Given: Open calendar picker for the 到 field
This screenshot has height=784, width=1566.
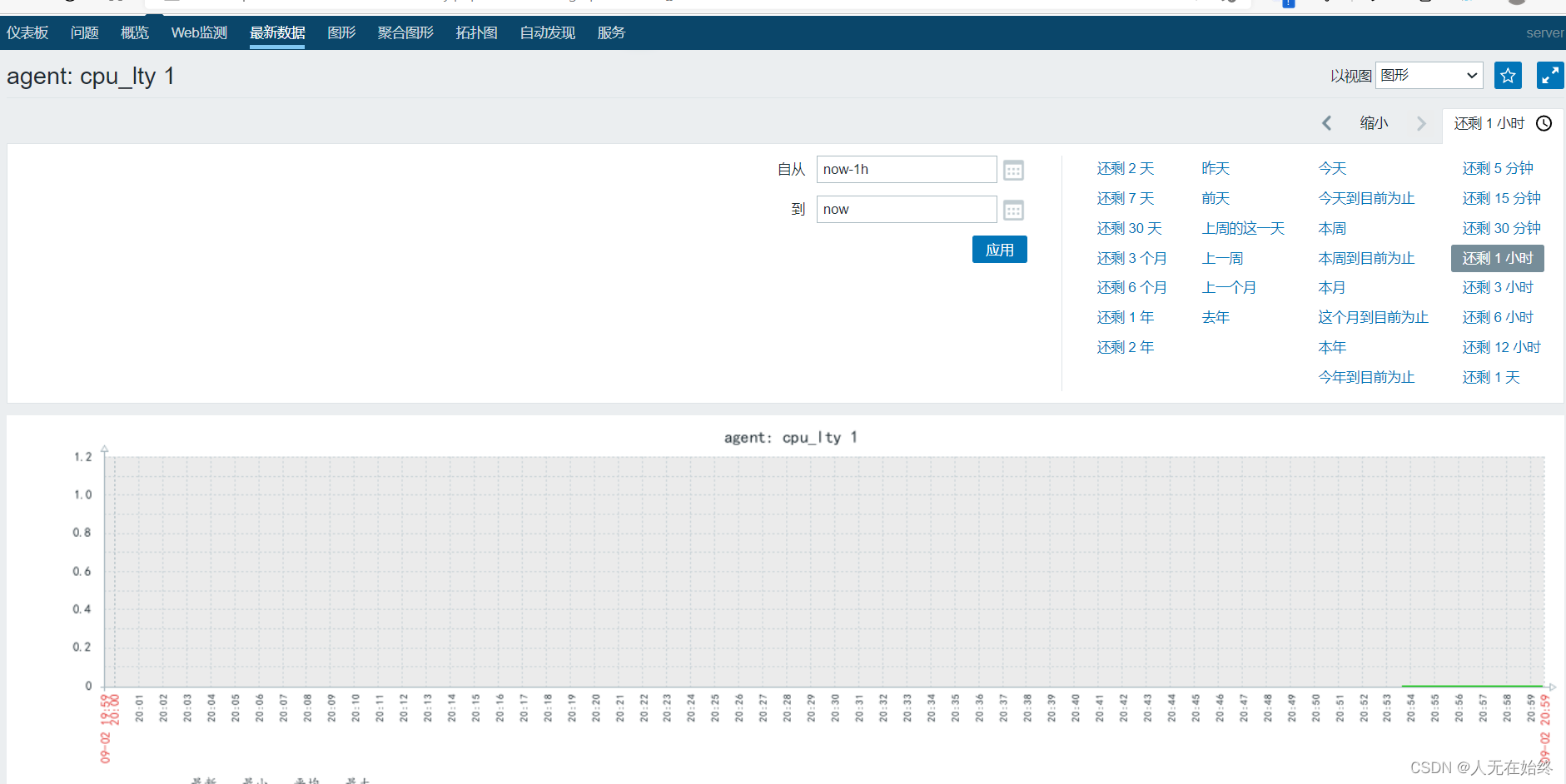Looking at the screenshot, I should pos(1013,211).
